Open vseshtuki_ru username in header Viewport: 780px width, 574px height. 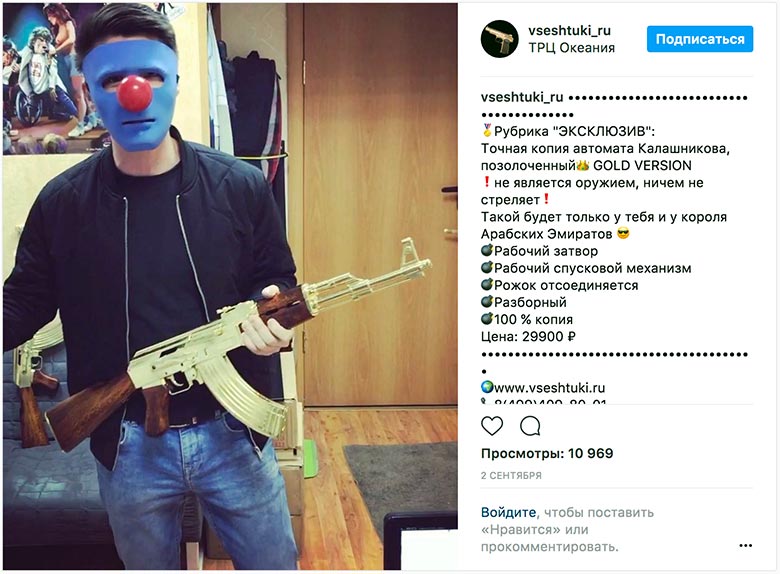(569, 30)
